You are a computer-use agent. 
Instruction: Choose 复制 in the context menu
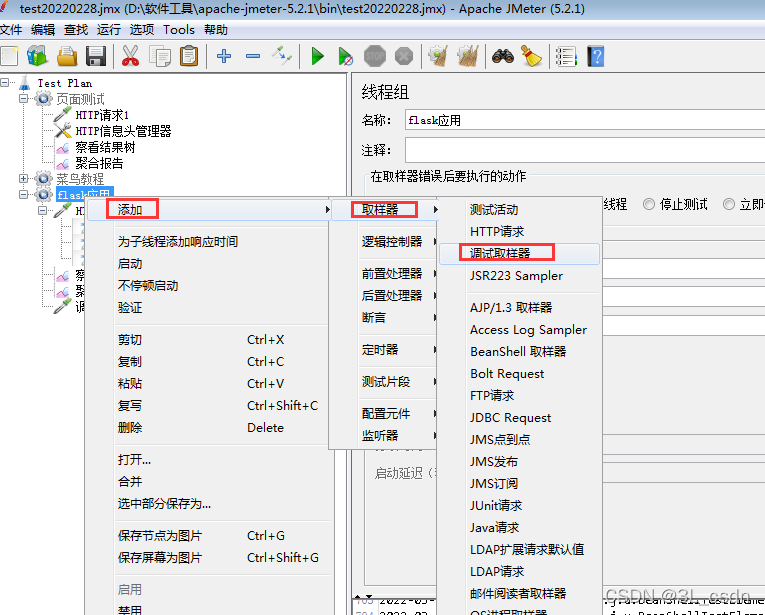click(x=209, y=361)
